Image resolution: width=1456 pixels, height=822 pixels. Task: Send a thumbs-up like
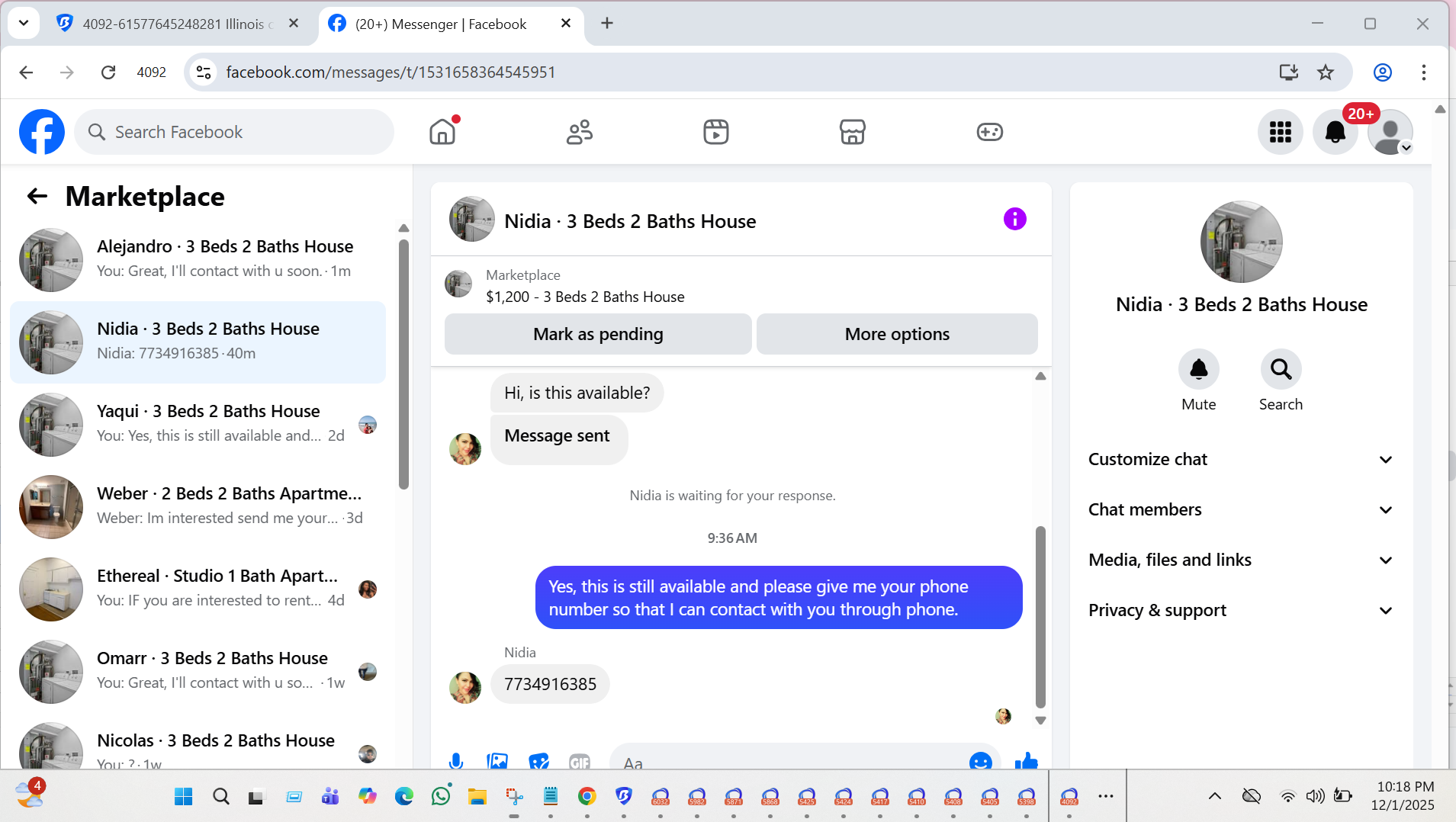1027,761
